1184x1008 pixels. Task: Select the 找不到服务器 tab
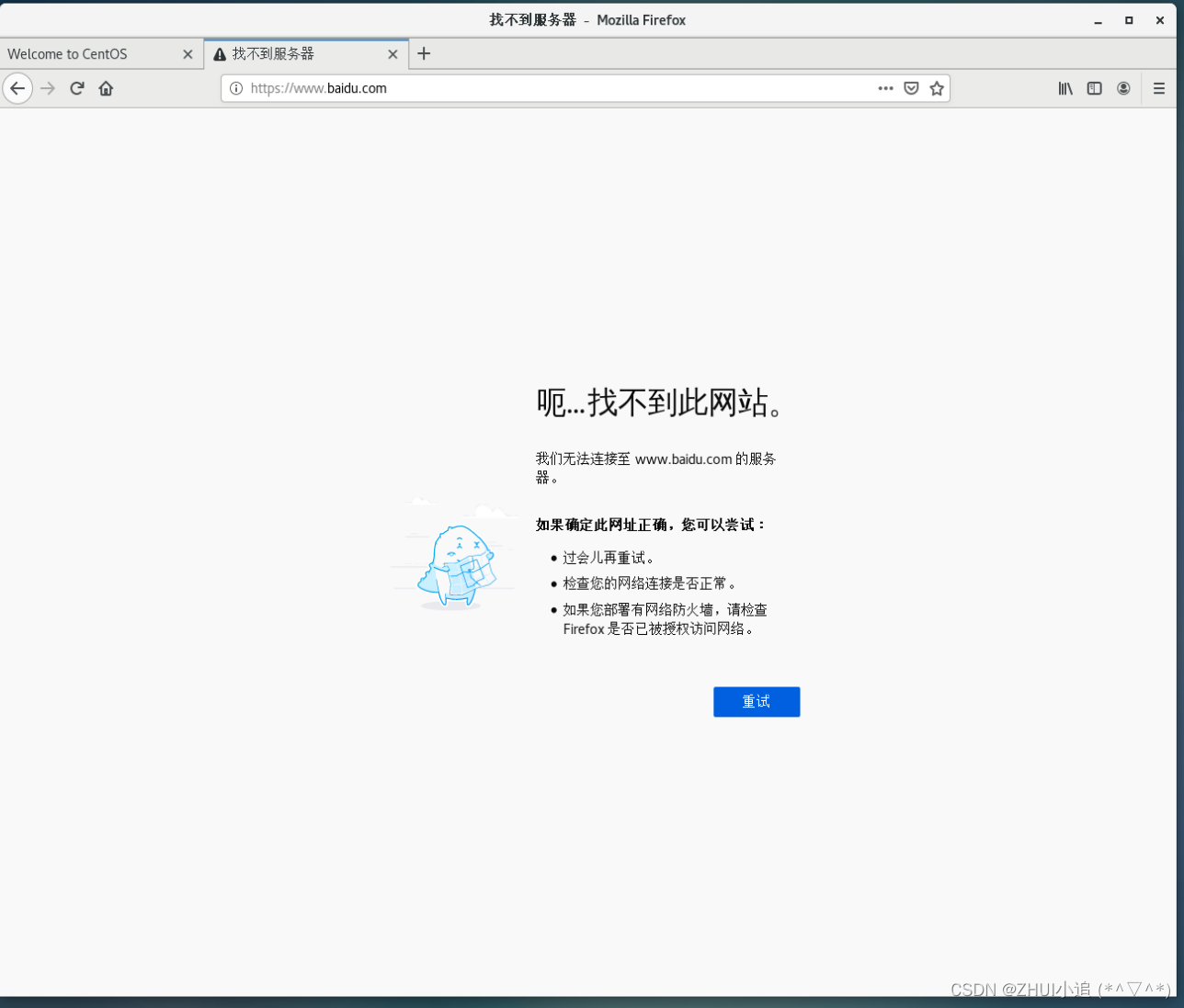[306, 54]
